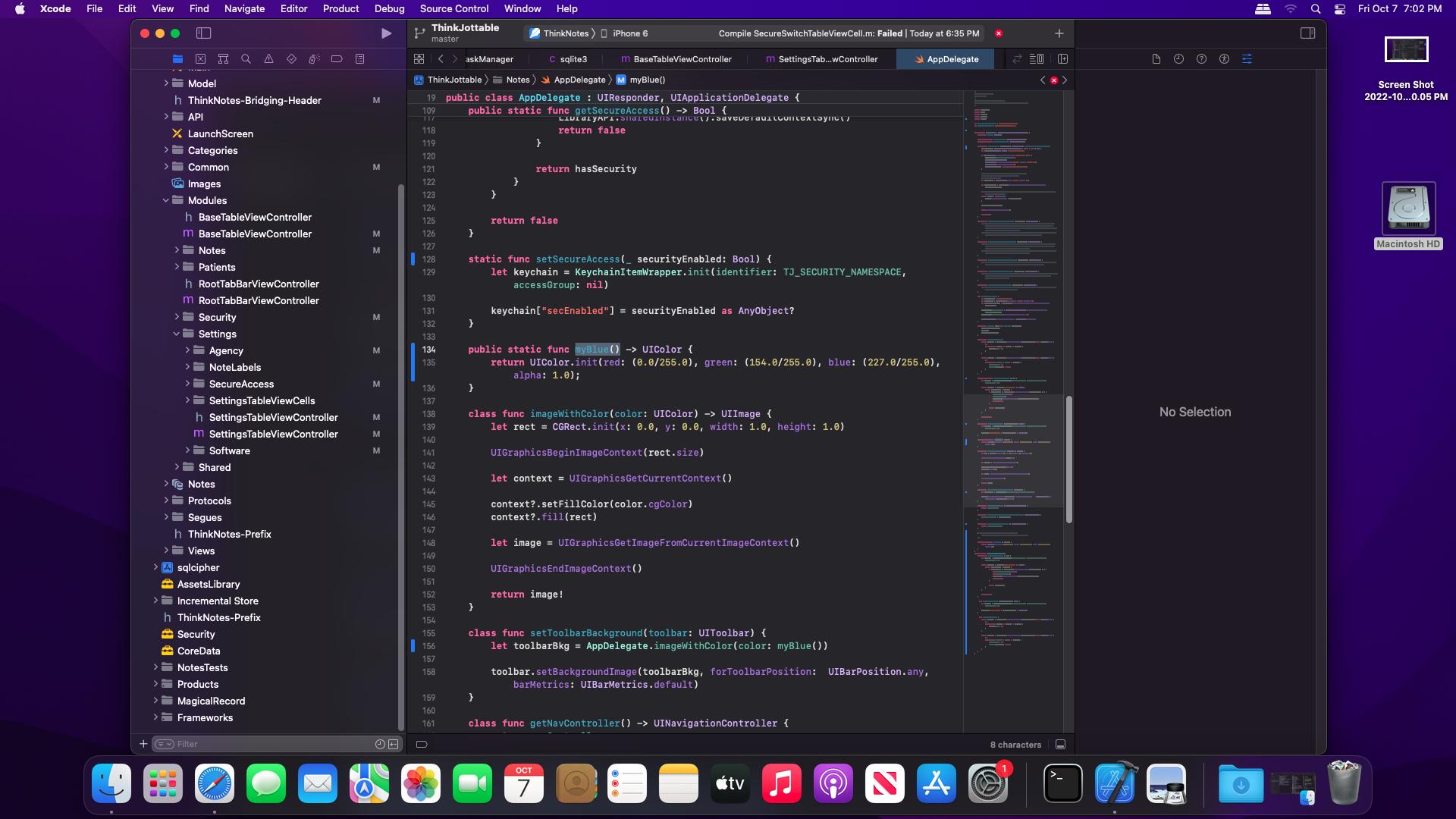This screenshot has width=1456, height=819.
Task: Open the Find navigator magnifier icon
Action: 246,59
